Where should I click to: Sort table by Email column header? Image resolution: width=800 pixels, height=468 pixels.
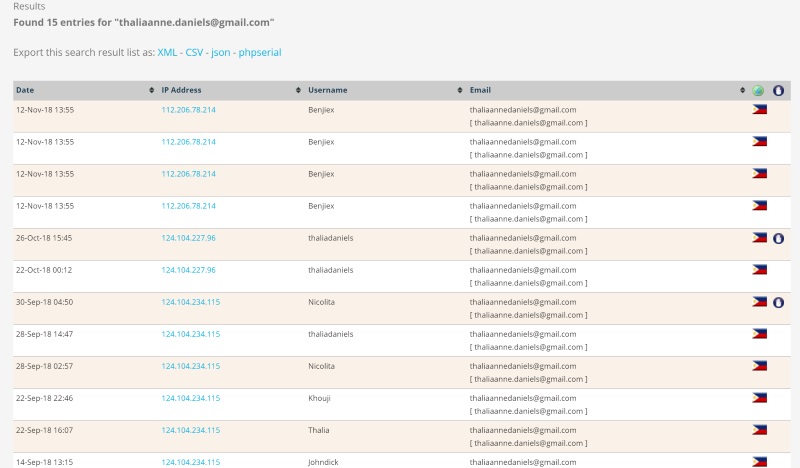pyautogui.click(x=480, y=90)
